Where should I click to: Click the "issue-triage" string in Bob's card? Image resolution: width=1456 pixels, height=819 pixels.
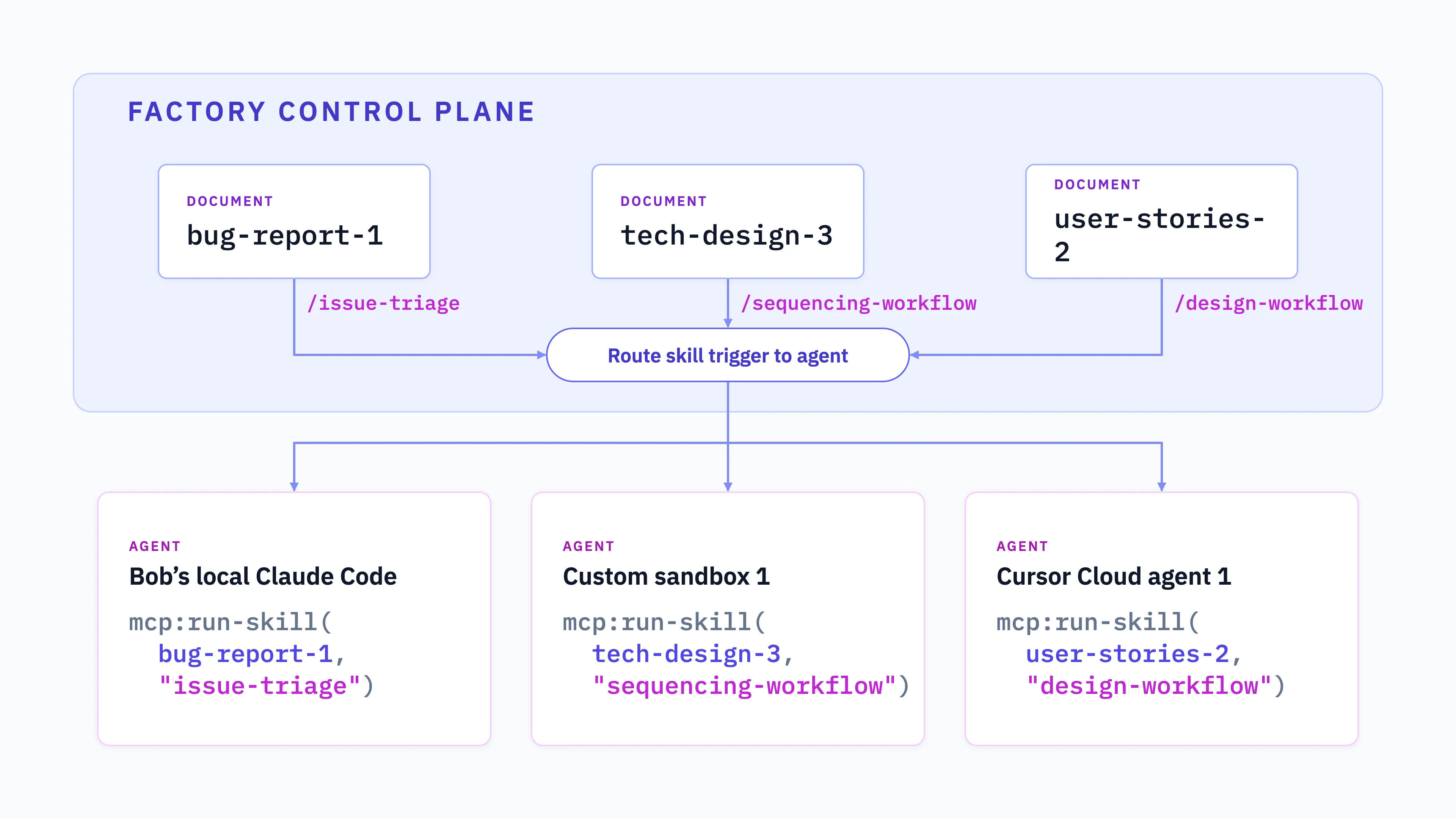pyautogui.click(x=259, y=686)
